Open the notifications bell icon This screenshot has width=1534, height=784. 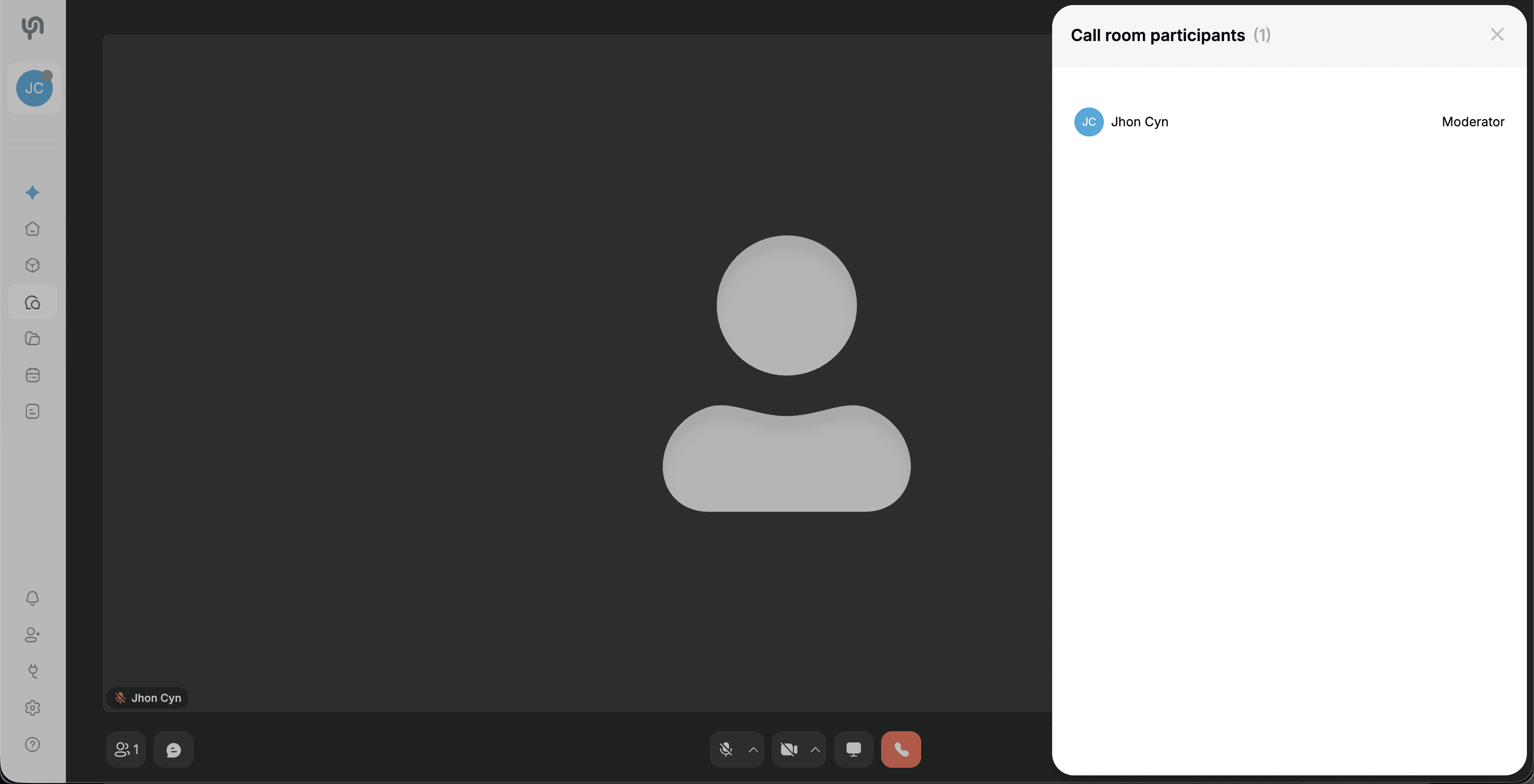(33, 598)
